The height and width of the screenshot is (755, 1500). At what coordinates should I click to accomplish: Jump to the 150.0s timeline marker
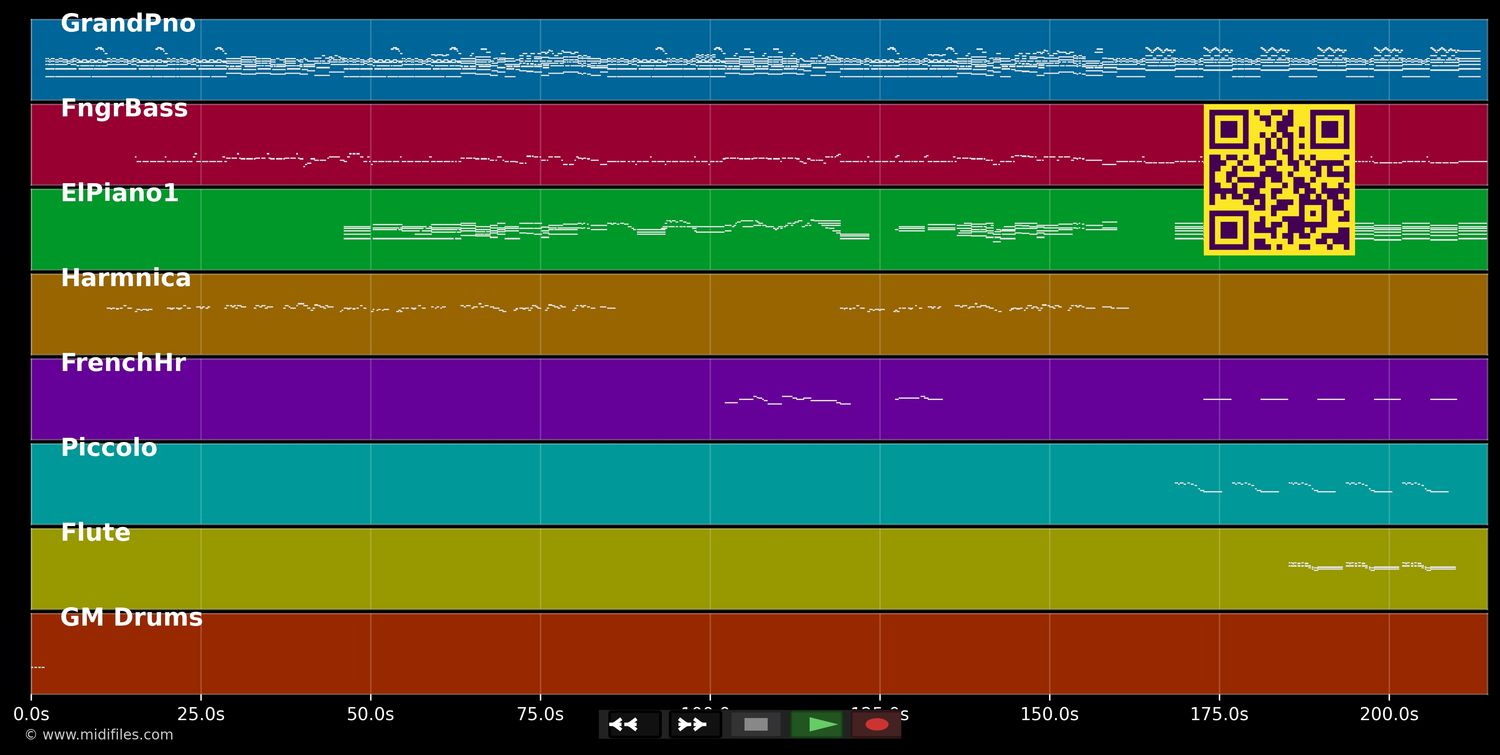(1049, 714)
